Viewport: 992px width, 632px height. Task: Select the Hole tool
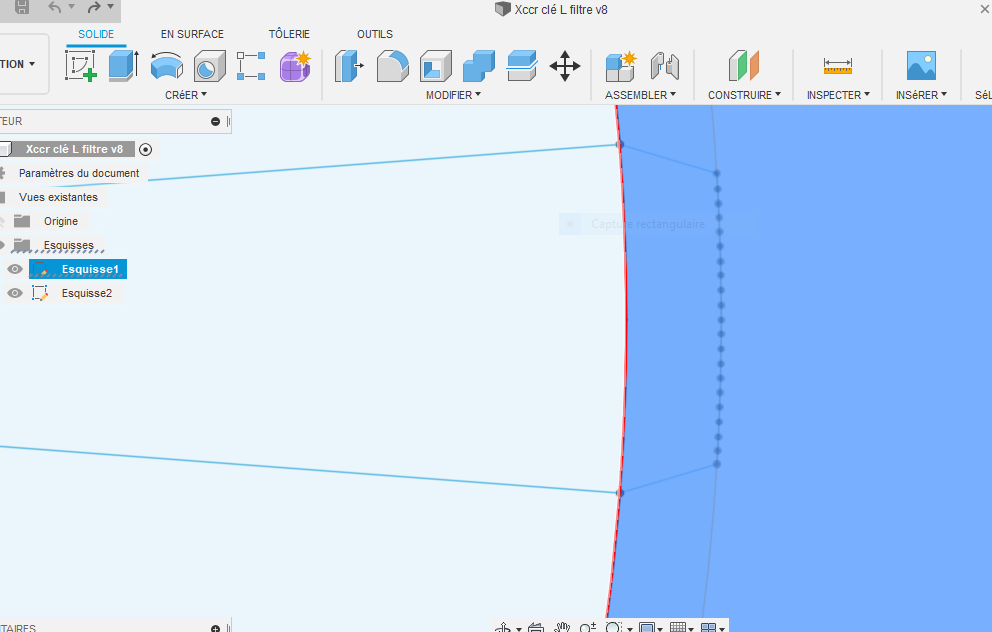(209, 66)
